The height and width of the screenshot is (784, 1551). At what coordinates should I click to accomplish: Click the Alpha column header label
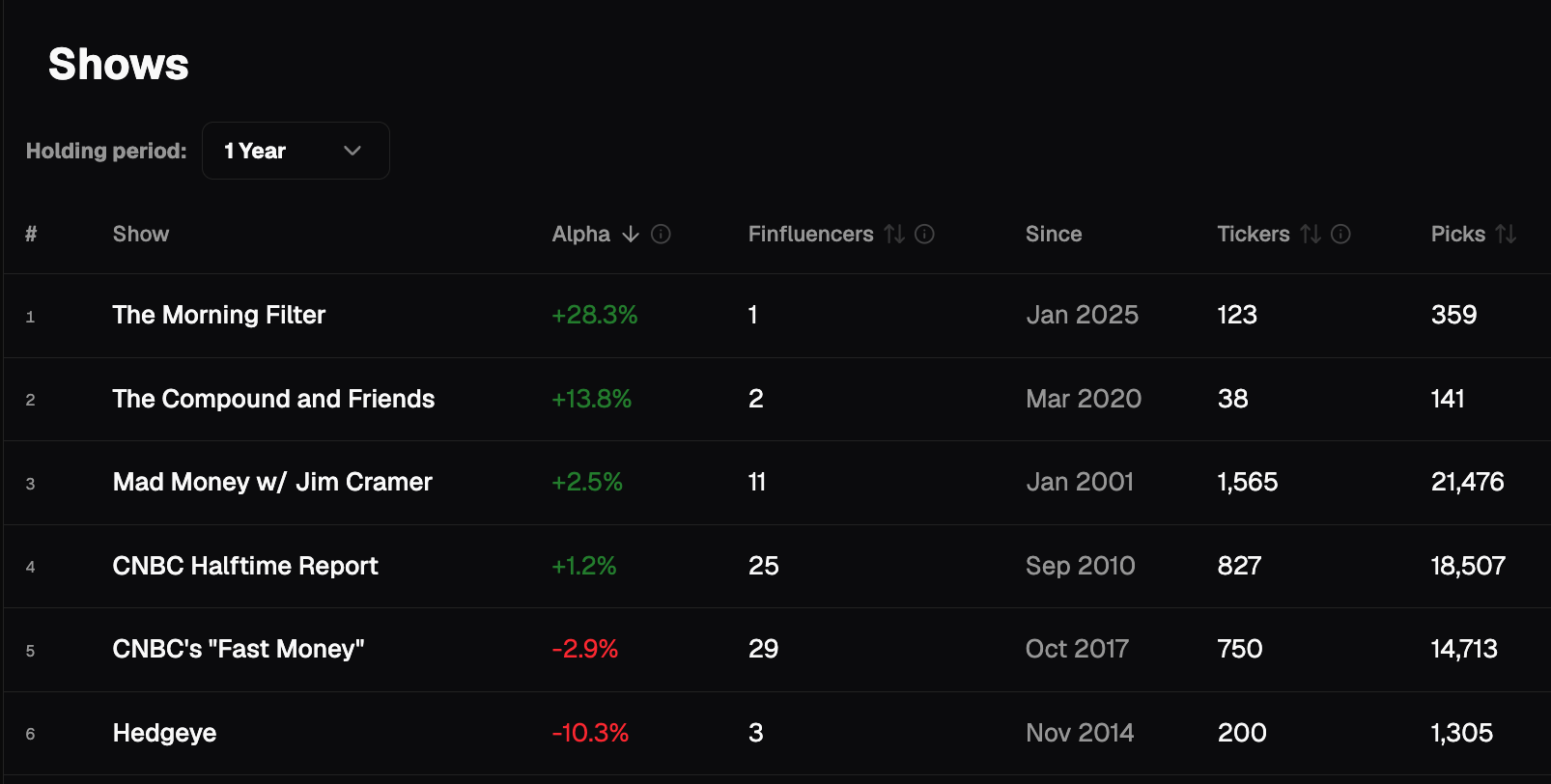[580, 234]
